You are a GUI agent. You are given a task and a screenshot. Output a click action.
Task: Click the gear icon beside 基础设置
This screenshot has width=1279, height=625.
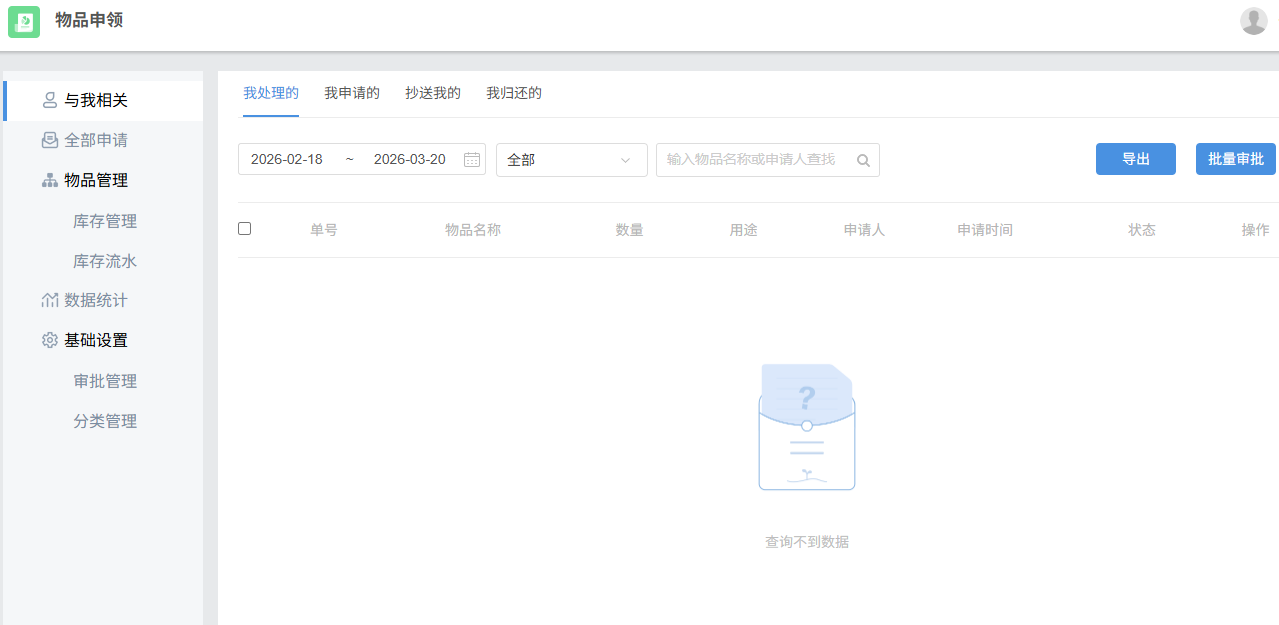pos(49,340)
